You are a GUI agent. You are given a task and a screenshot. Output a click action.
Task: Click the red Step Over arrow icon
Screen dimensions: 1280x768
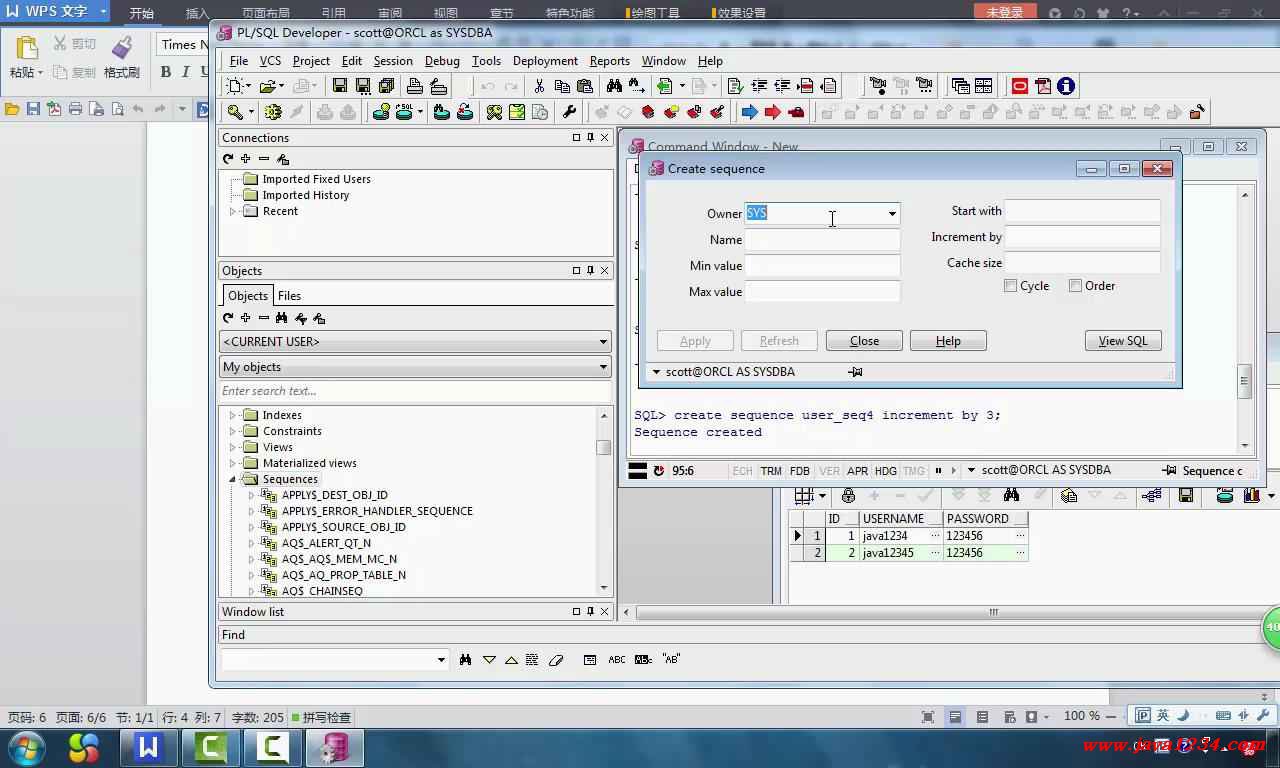point(772,112)
